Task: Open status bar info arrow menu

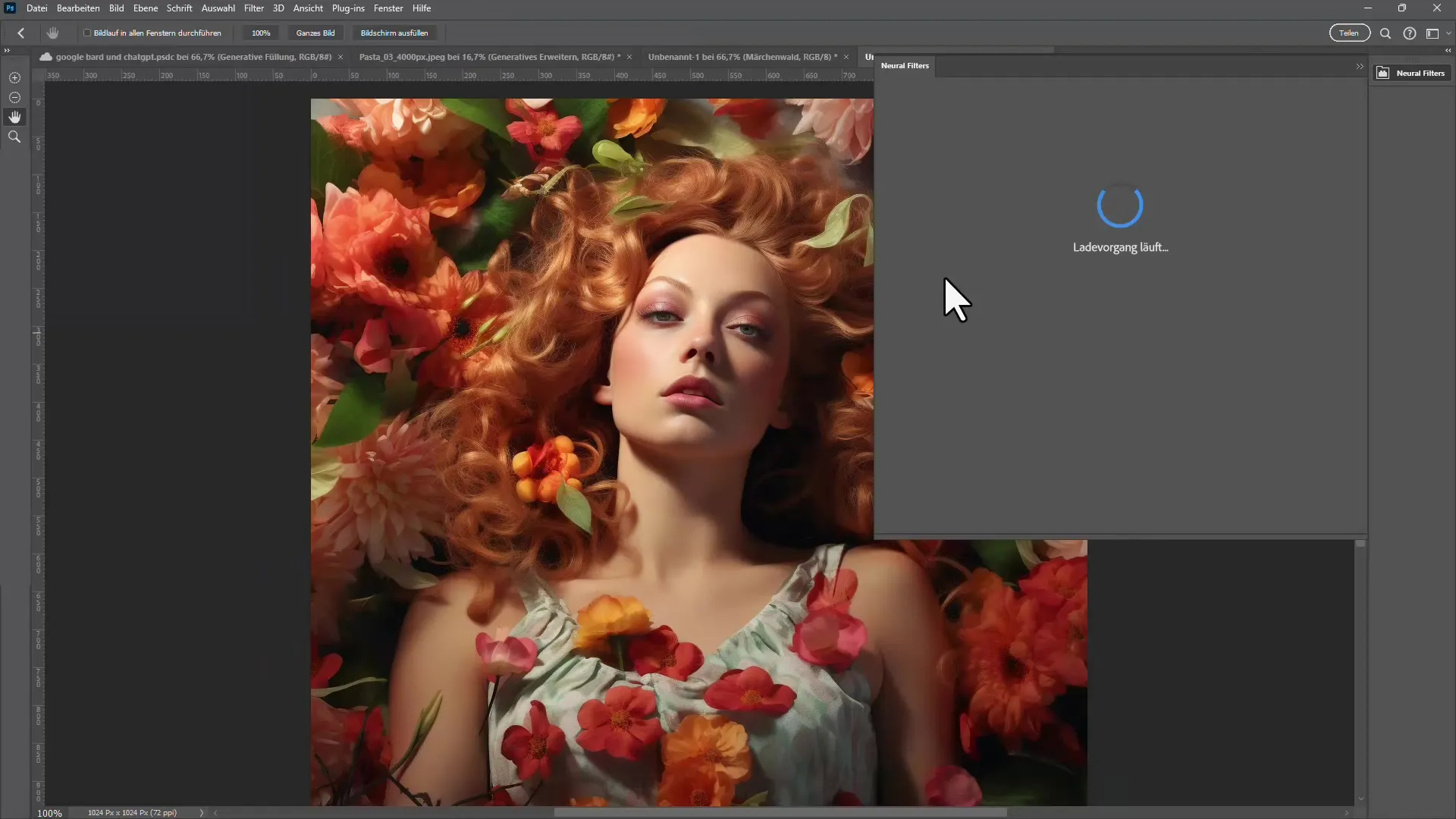Action: tap(202, 813)
